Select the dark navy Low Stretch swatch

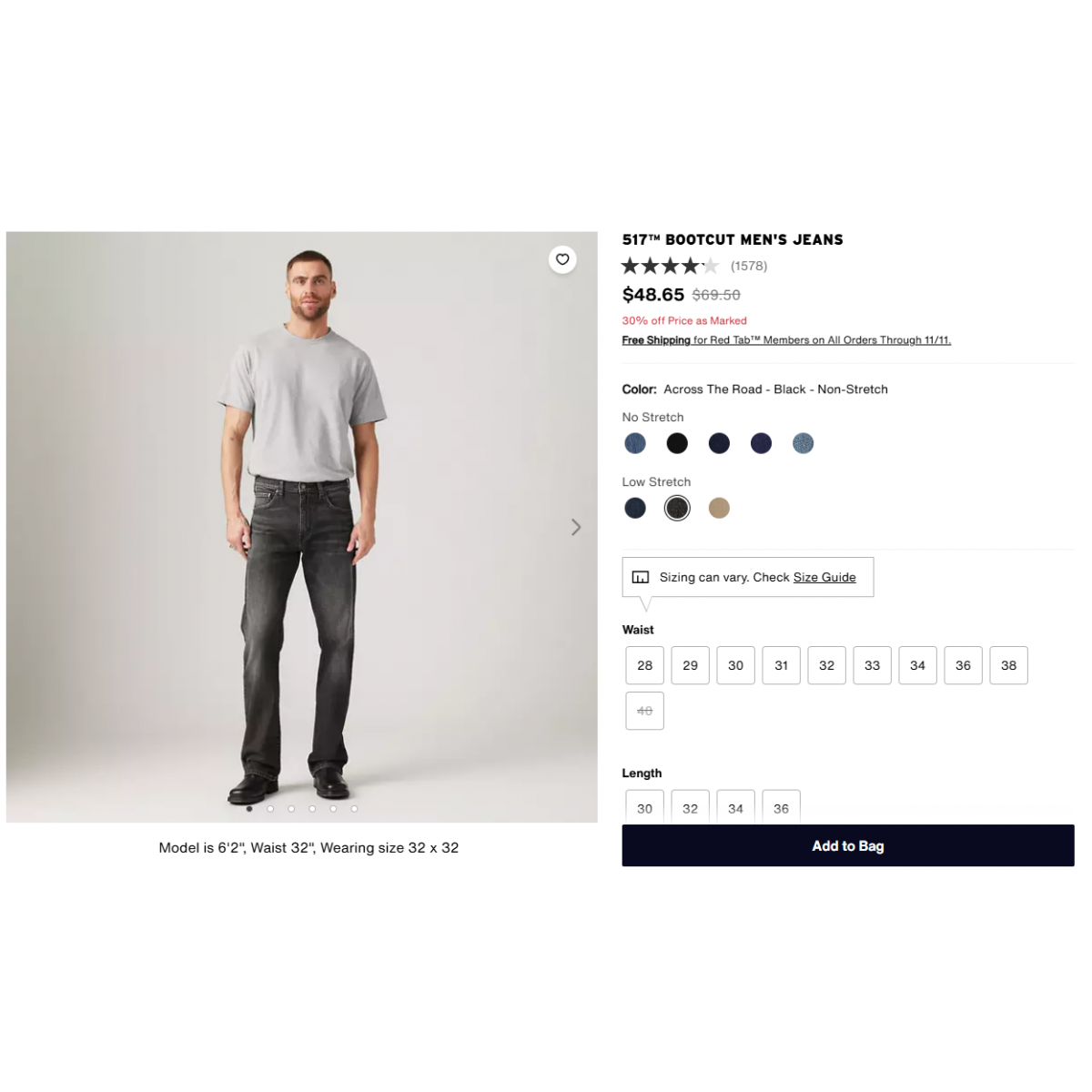635,508
